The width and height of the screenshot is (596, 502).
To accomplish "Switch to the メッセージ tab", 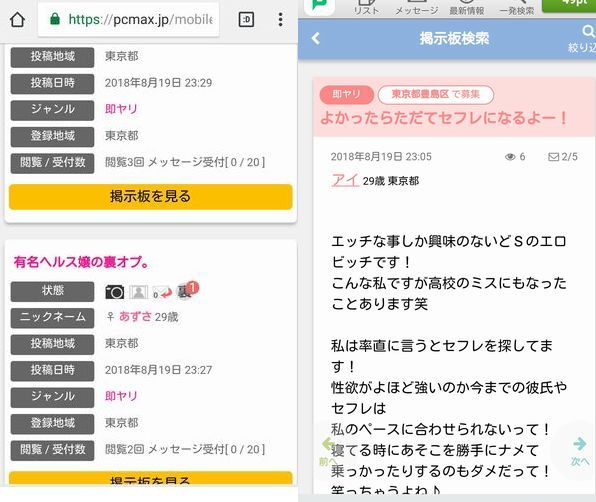I will pyautogui.click(x=416, y=8).
